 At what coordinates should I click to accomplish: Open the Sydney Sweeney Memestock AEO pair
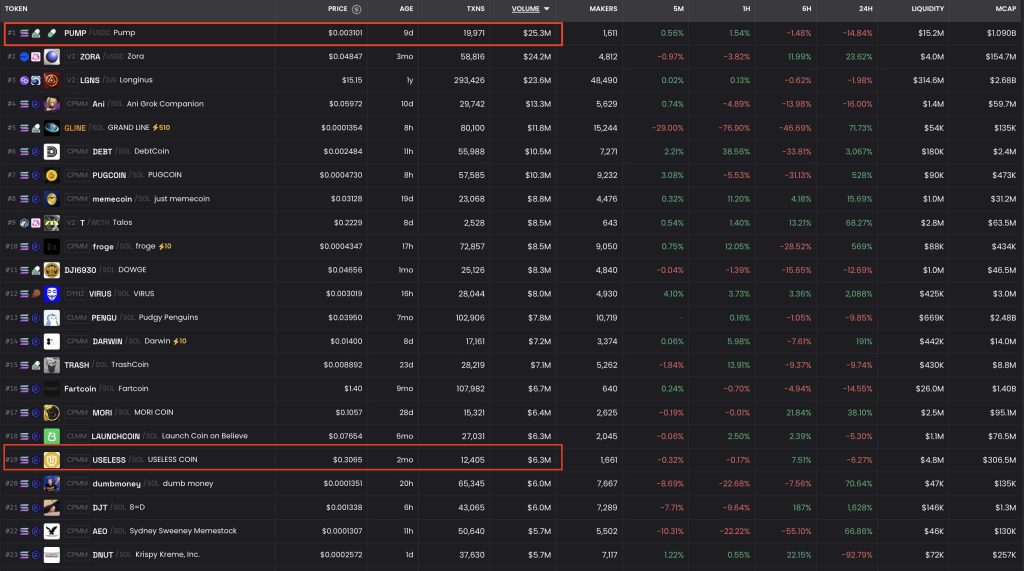(x=165, y=531)
